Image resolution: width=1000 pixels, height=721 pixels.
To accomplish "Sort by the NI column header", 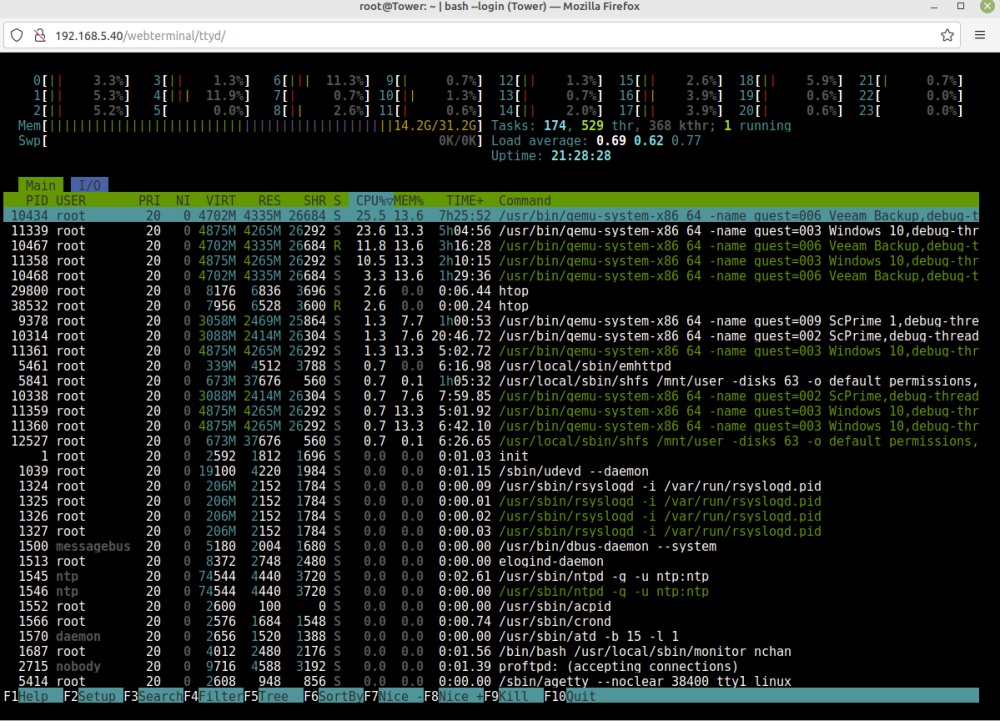I will click(x=184, y=200).
